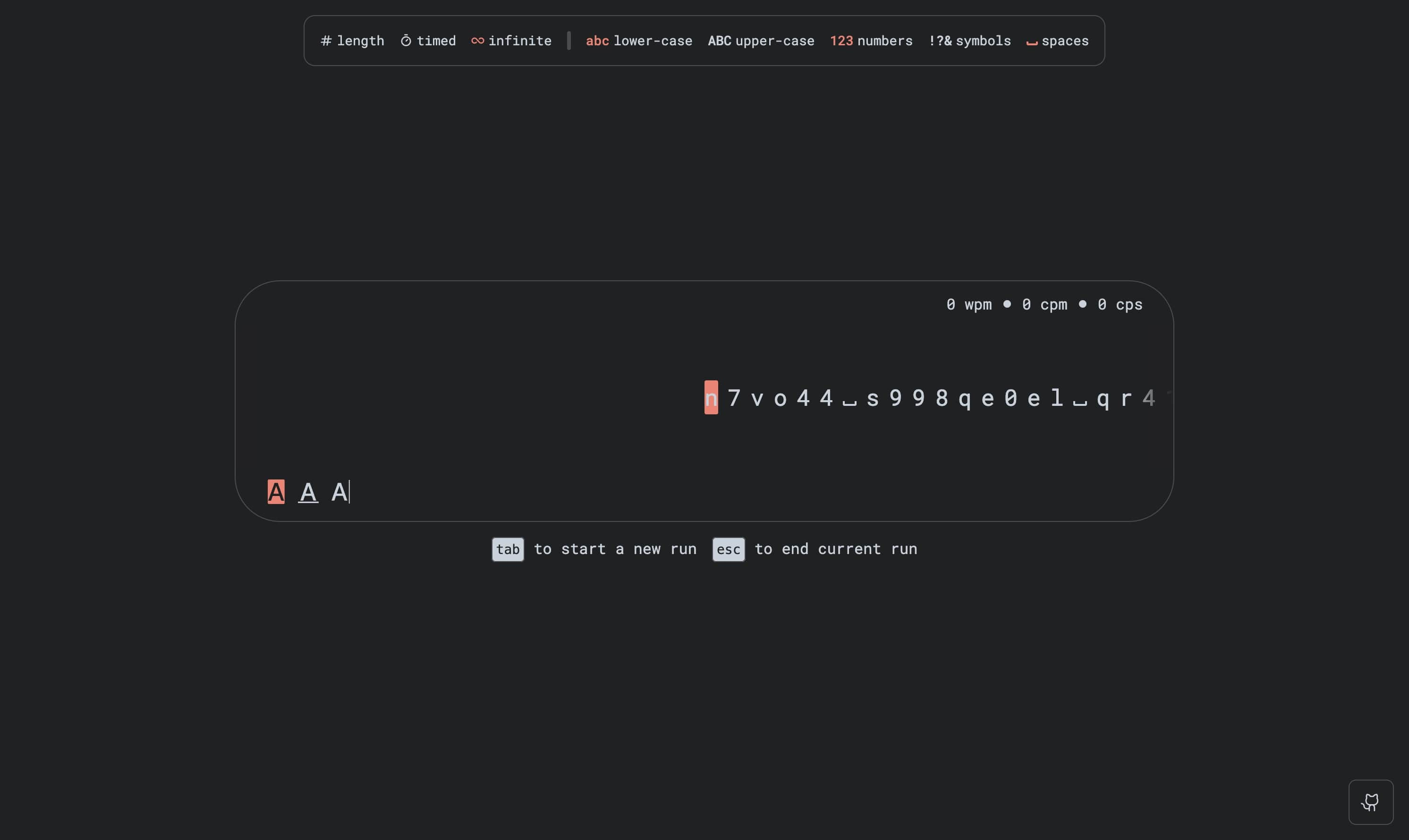Select the stopwatch timed icon
1409x840 pixels.
pyautogui.click(x=407, y=40)
